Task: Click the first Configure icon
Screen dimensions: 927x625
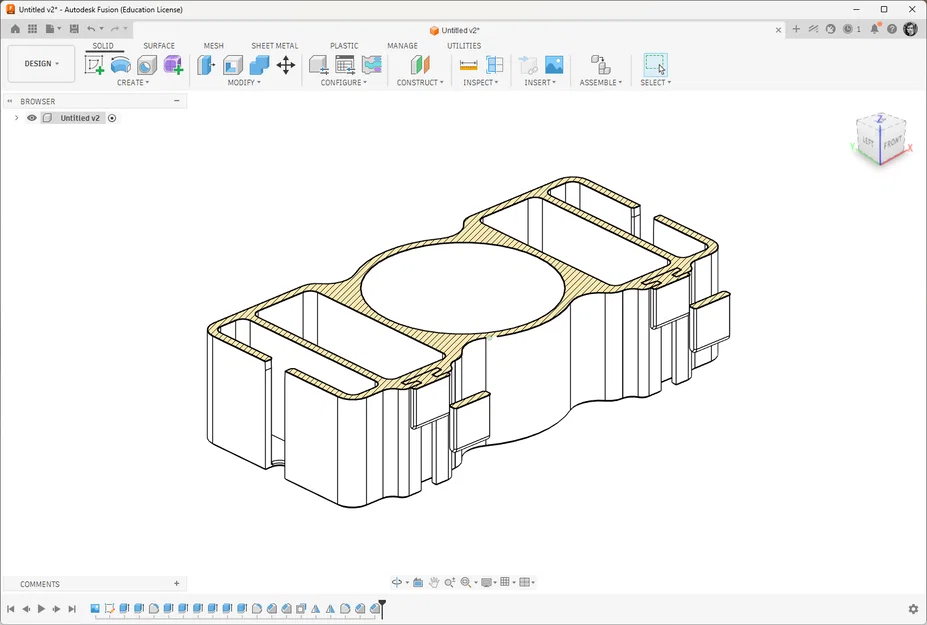Action: (x=319, y=64)
